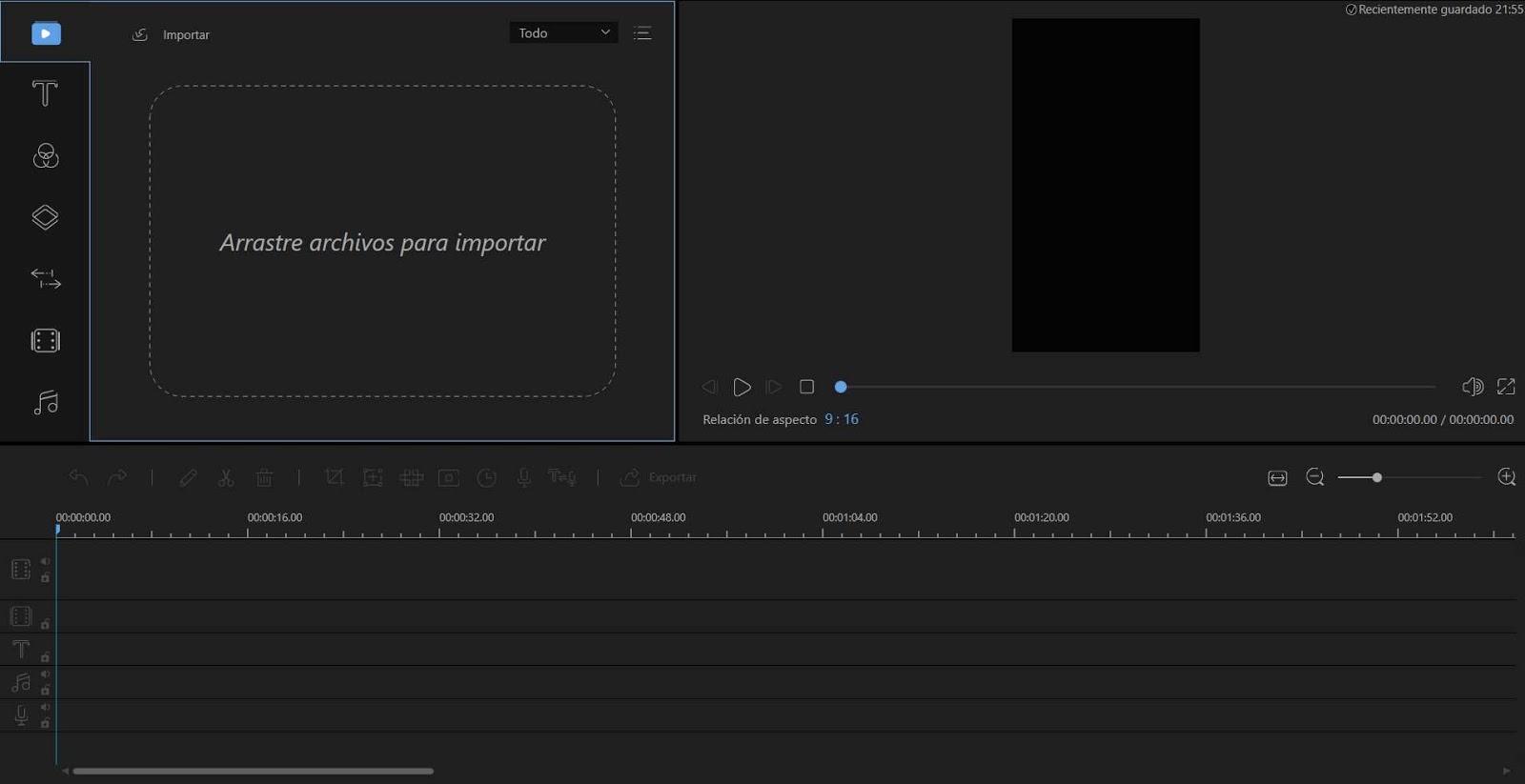
Task: Start voice-over recording with microphone icon
Action: [x=524, y=477]
